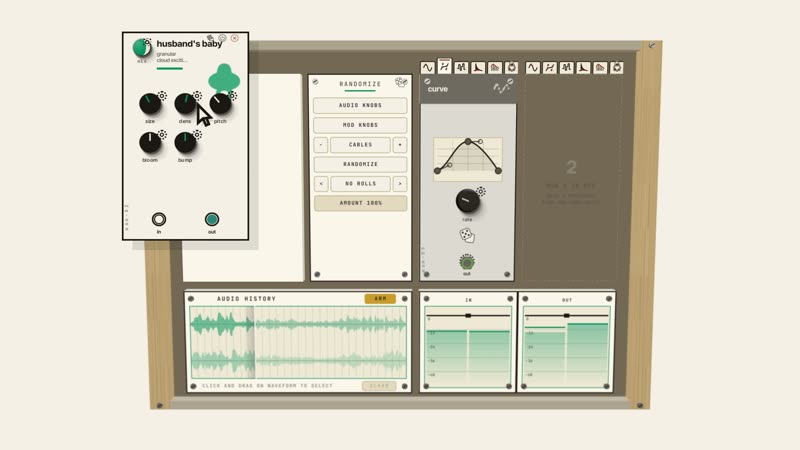Image resolution: width=800 pixels, height=450 pixels.
Task: Choose the envelope decay modulator in first group
Action: (x=478, y=67)
